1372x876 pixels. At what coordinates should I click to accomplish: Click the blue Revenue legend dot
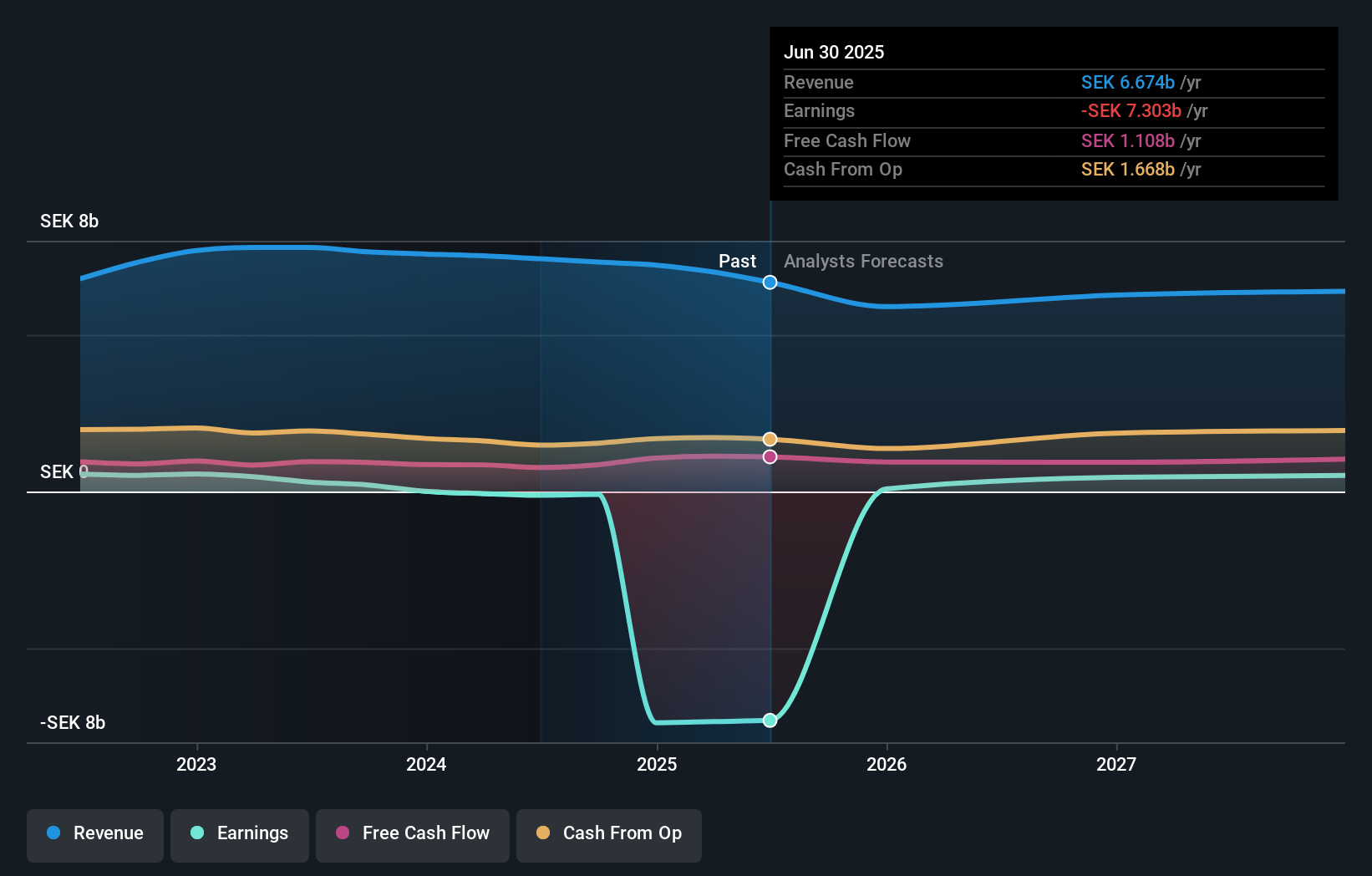click(x=52, y=833)
